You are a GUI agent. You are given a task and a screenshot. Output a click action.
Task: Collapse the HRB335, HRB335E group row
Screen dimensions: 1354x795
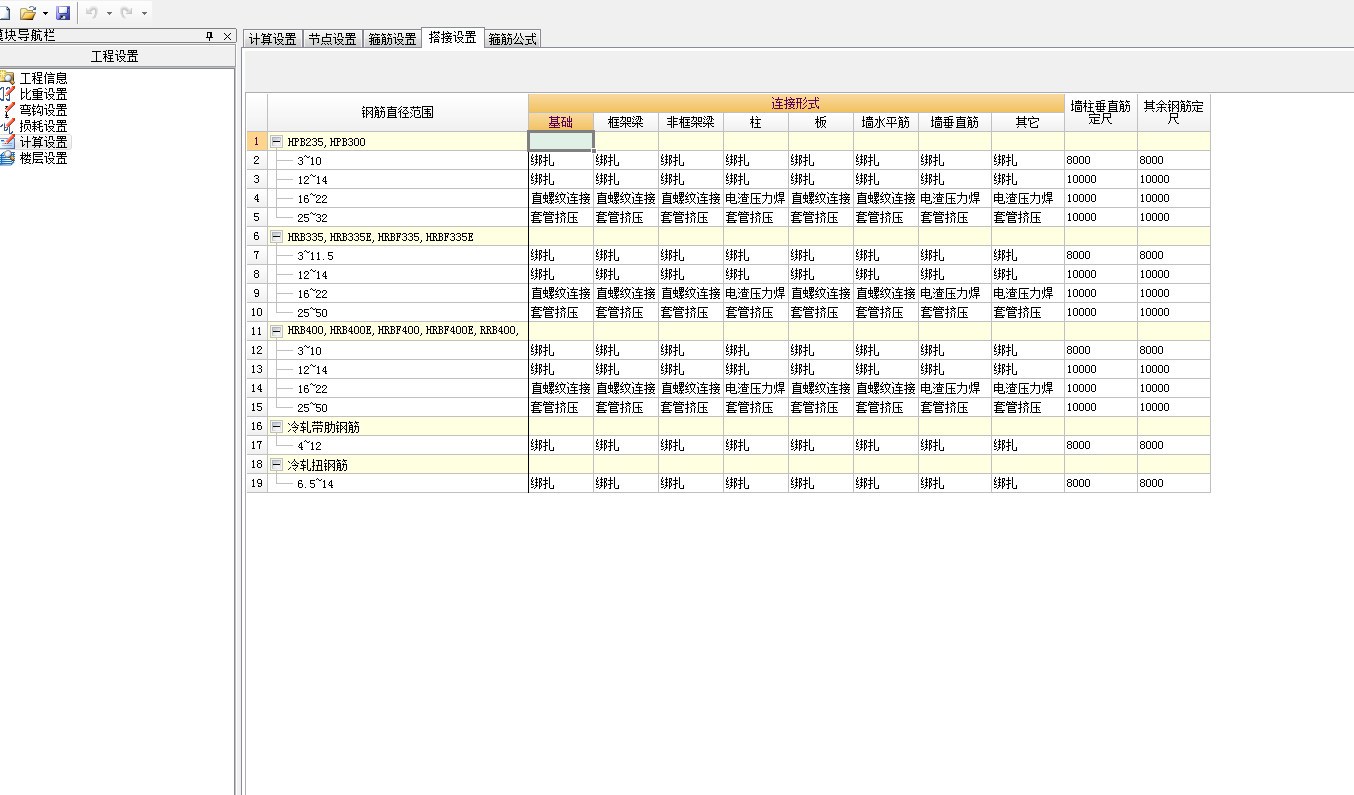tap(277, 237)
